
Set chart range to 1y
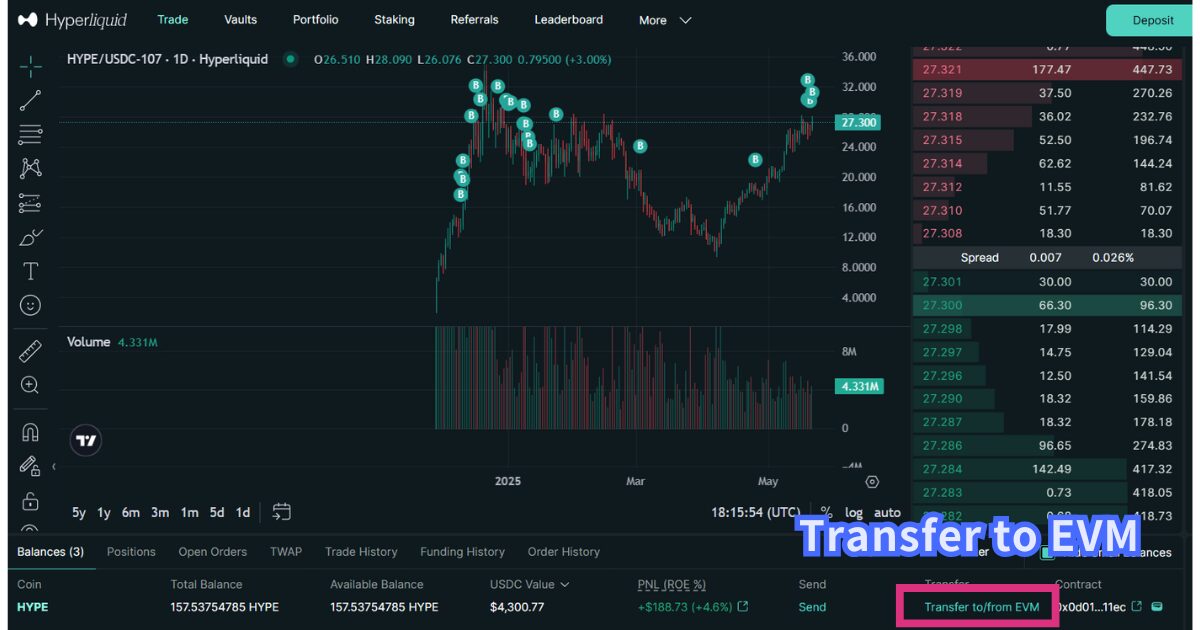pos(104,512)
